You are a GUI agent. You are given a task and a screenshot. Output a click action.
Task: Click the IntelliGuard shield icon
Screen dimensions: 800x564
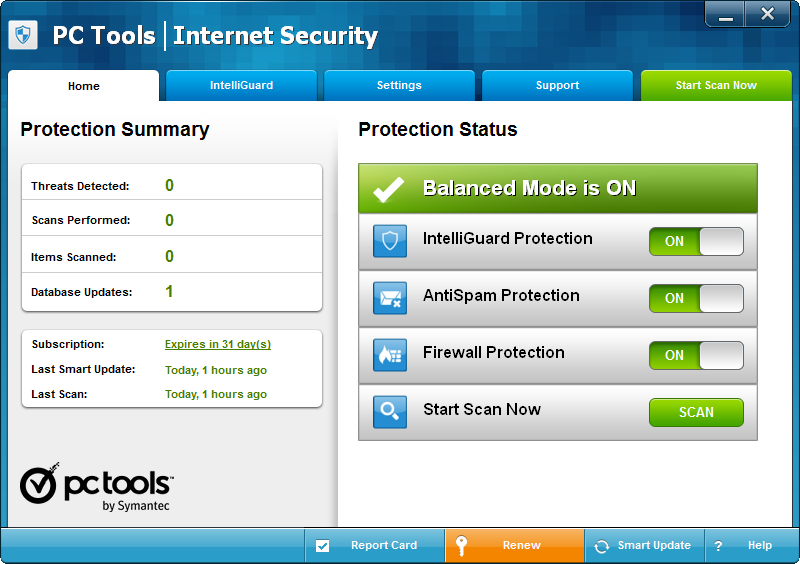(x=390, y=241)
